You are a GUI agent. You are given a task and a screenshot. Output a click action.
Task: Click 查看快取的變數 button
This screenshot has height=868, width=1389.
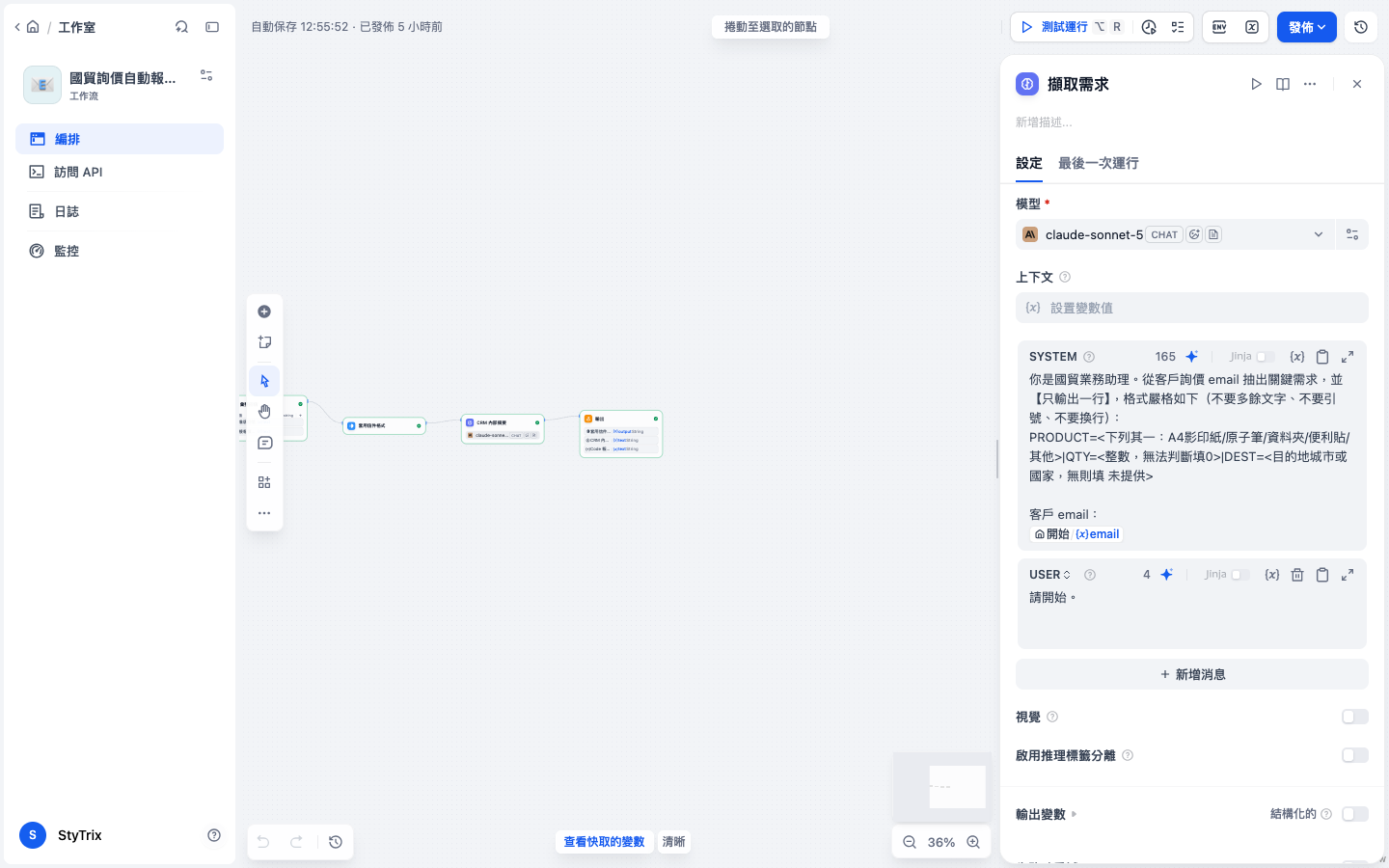point(604,842)
